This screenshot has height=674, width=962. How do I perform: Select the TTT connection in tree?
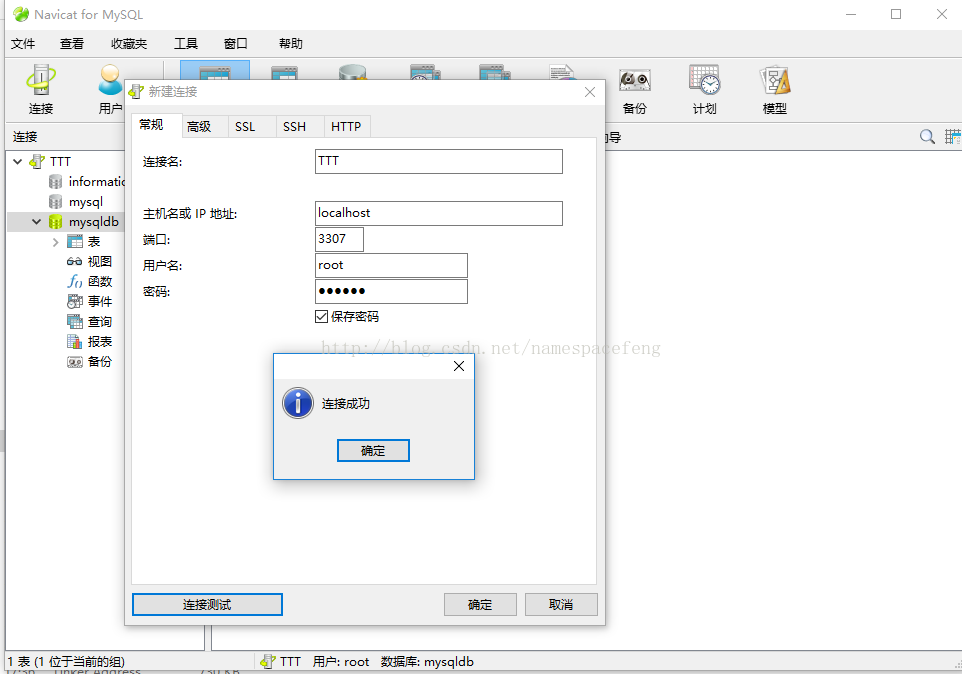[x=60, y=161]
